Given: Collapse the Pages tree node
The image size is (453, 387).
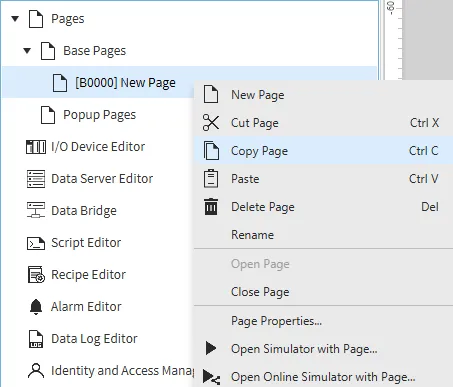Looking at the screenshot, I should click(15, 19).
